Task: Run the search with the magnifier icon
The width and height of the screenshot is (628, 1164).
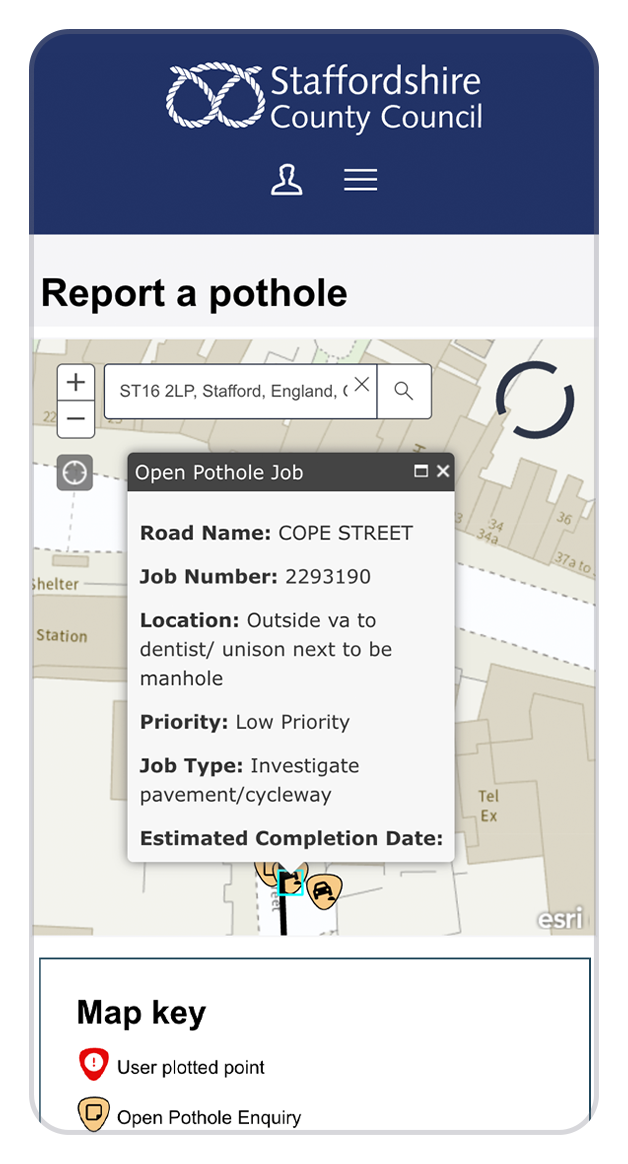Action: [404, 391]
